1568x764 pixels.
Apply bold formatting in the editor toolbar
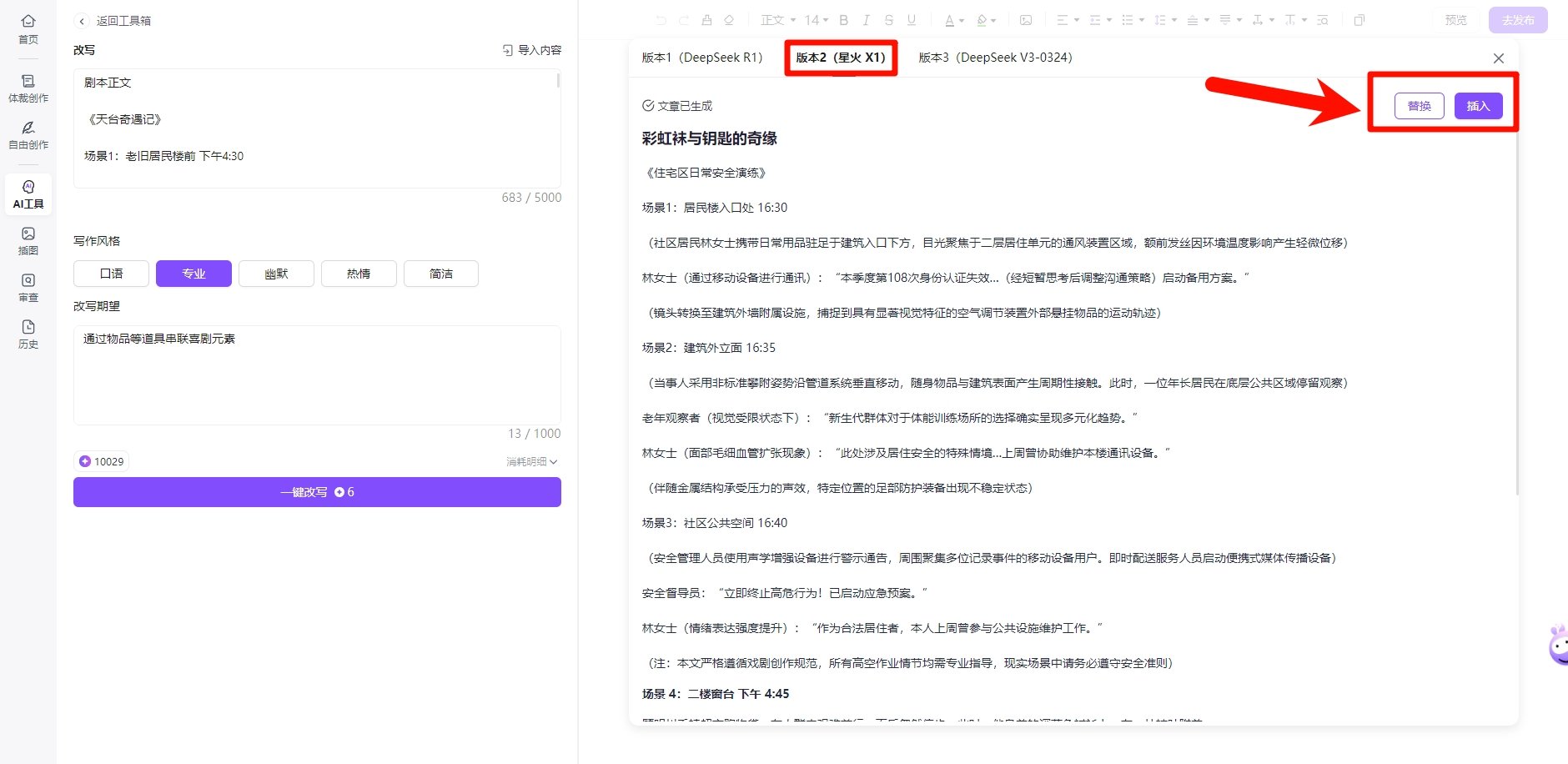[x=843, y=19]
